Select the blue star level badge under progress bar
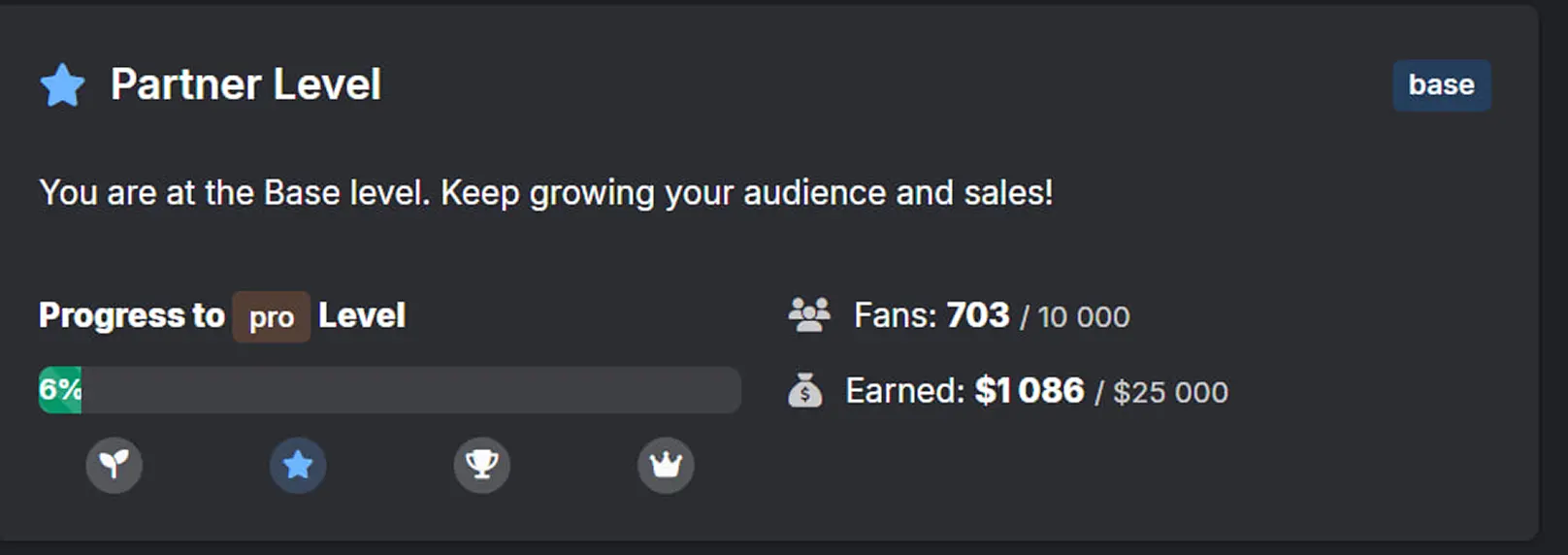Image resolution: width=1568 pixels, height=555 pixels. 298,466
